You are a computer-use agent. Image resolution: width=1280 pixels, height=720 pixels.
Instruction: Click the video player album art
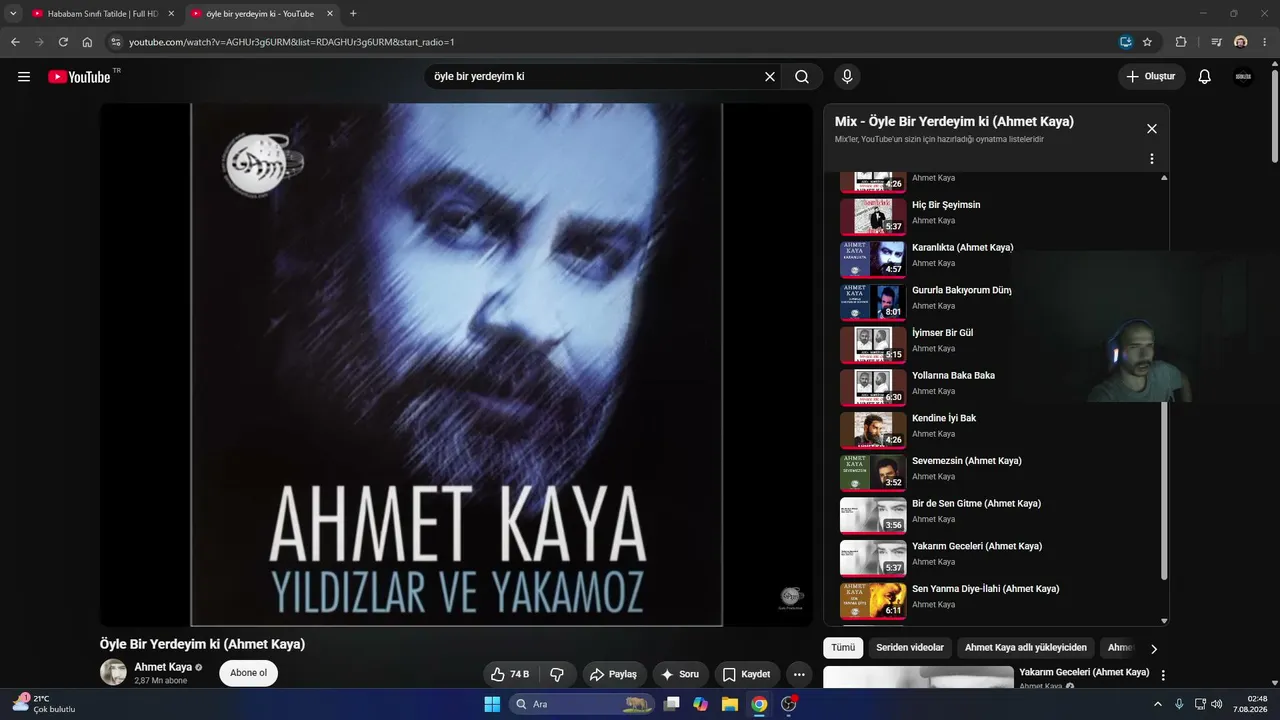tap(456, 365)
